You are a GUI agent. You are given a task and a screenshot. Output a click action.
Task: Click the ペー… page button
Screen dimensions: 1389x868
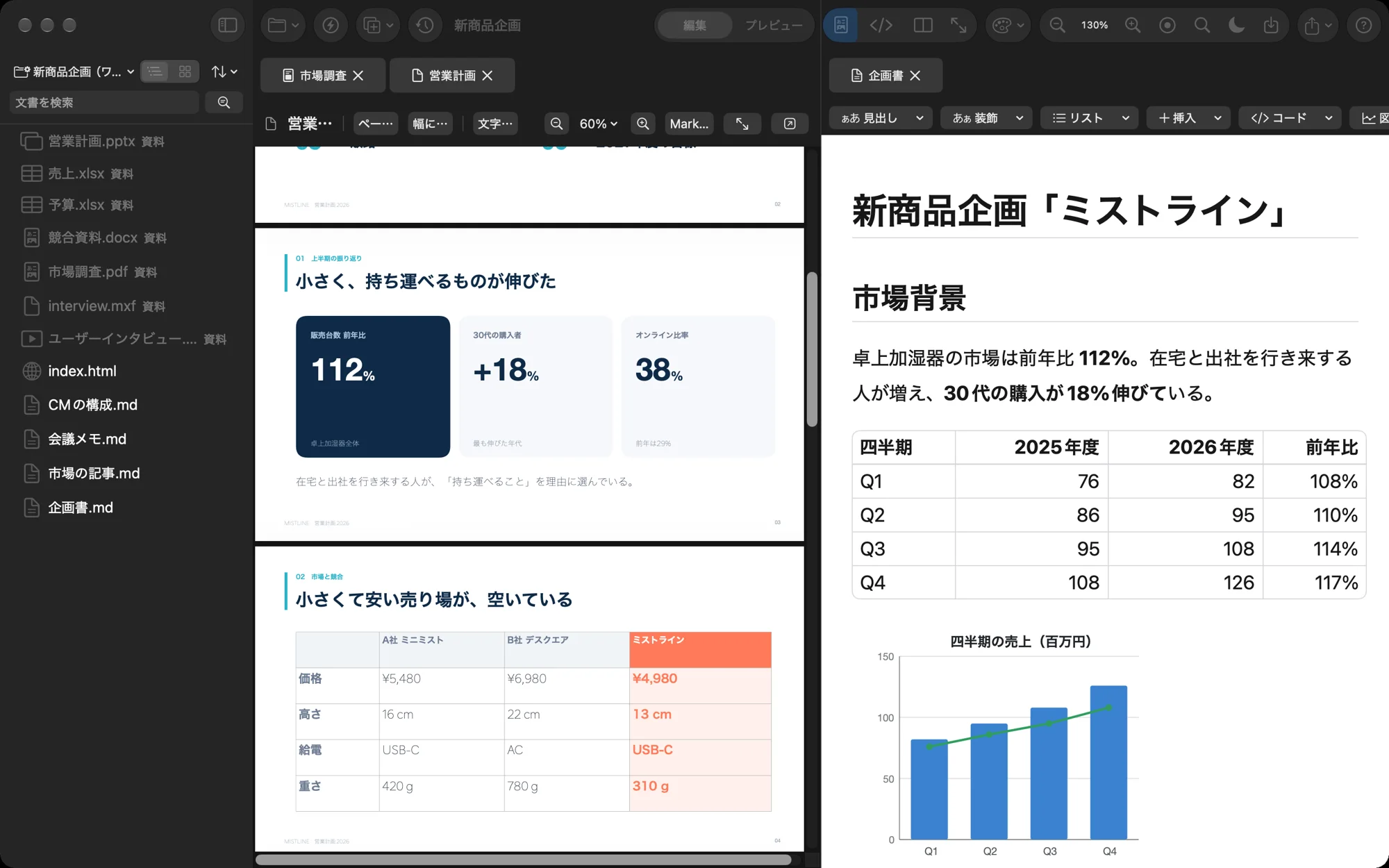[x=376, y=124]
